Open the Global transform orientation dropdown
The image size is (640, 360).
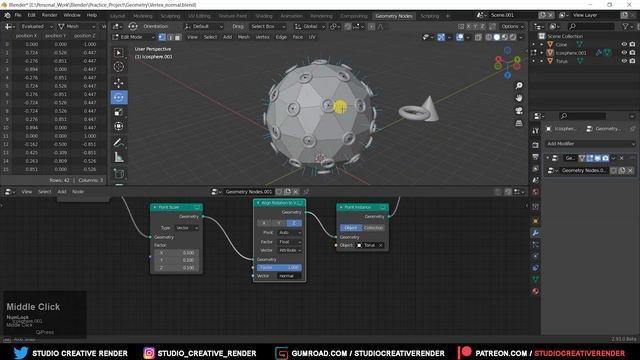pyautogui.click(x=310, y=26)
